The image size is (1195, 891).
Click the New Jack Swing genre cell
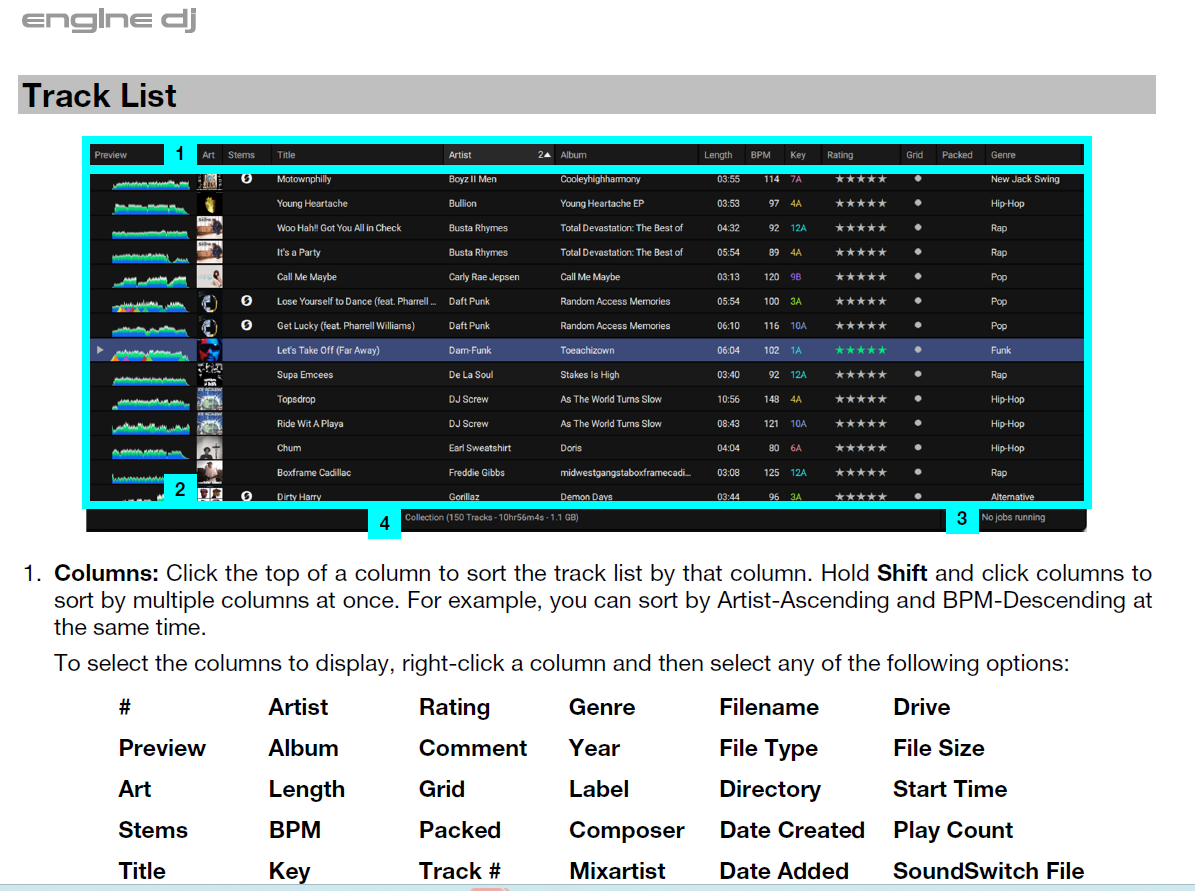pos(1025,179)
